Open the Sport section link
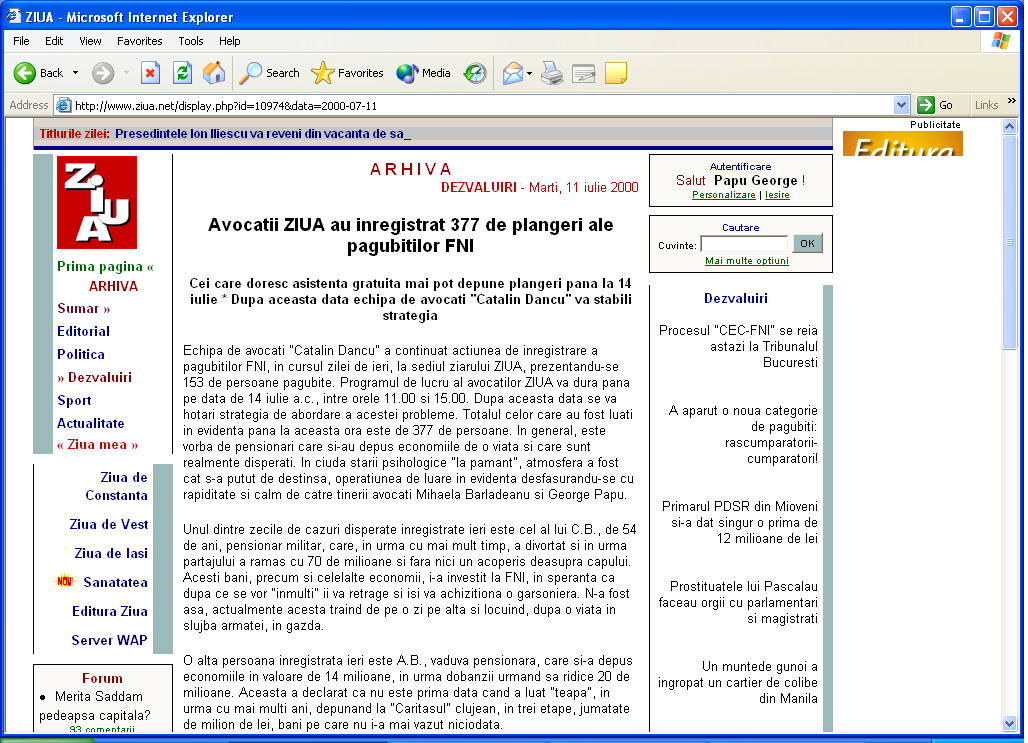This screenshot has width=1028, height=743. click(x=74, y=400)
